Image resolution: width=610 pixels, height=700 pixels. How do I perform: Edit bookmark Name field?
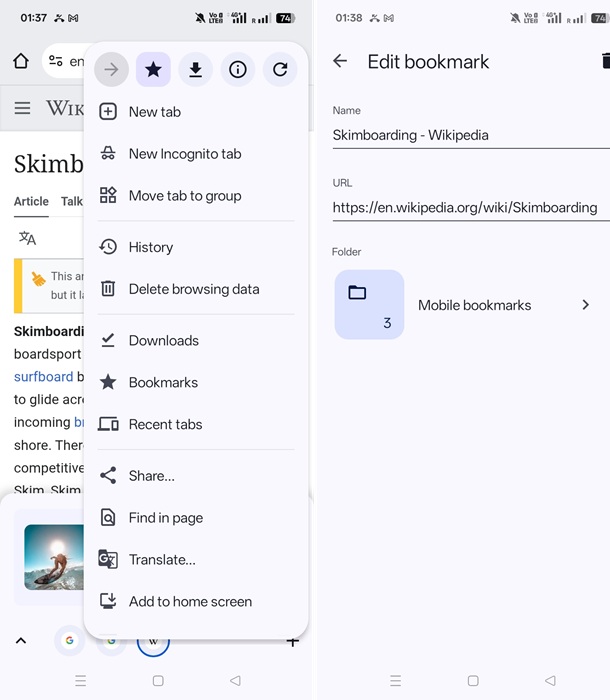pyautogui.click(x=471, y=135)
